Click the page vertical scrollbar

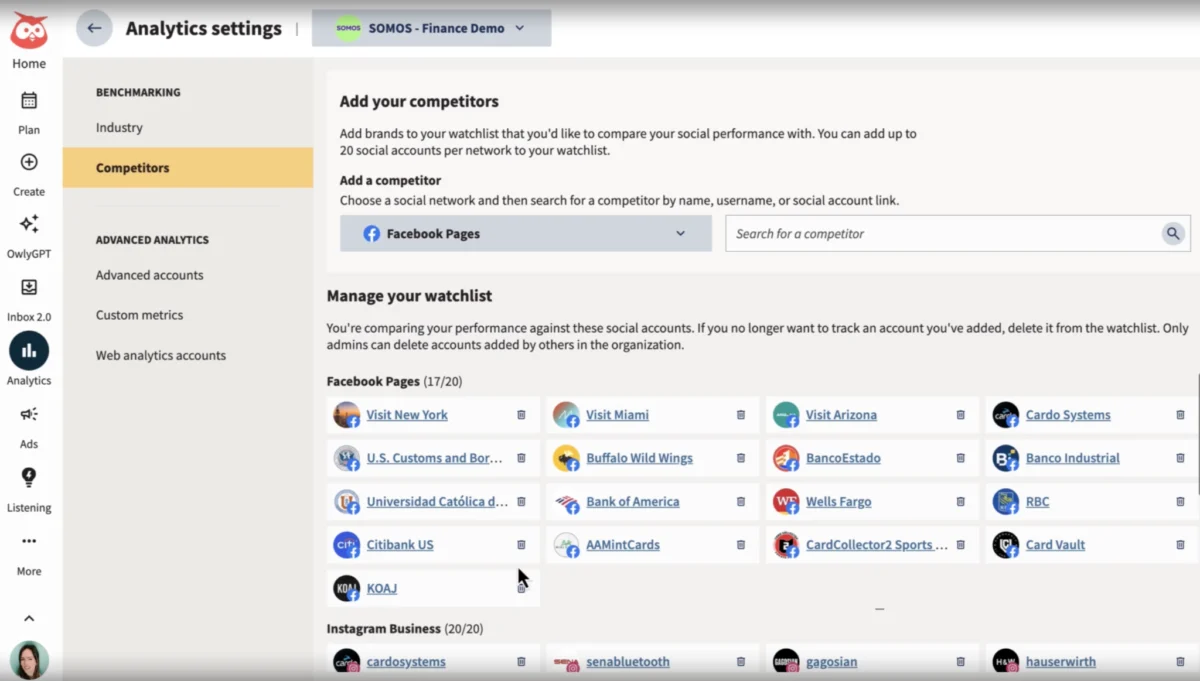pyautogui.click(x=1197, y=435)
